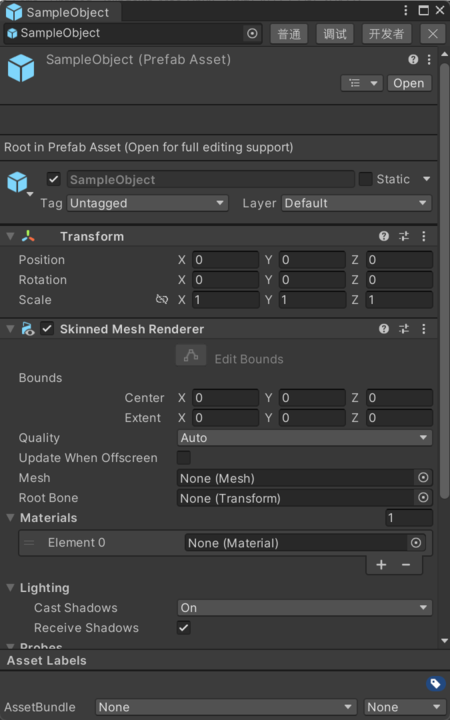Switch to 开发者 mode tab
The width and height of the screenshot is (450, 720).
387,34
